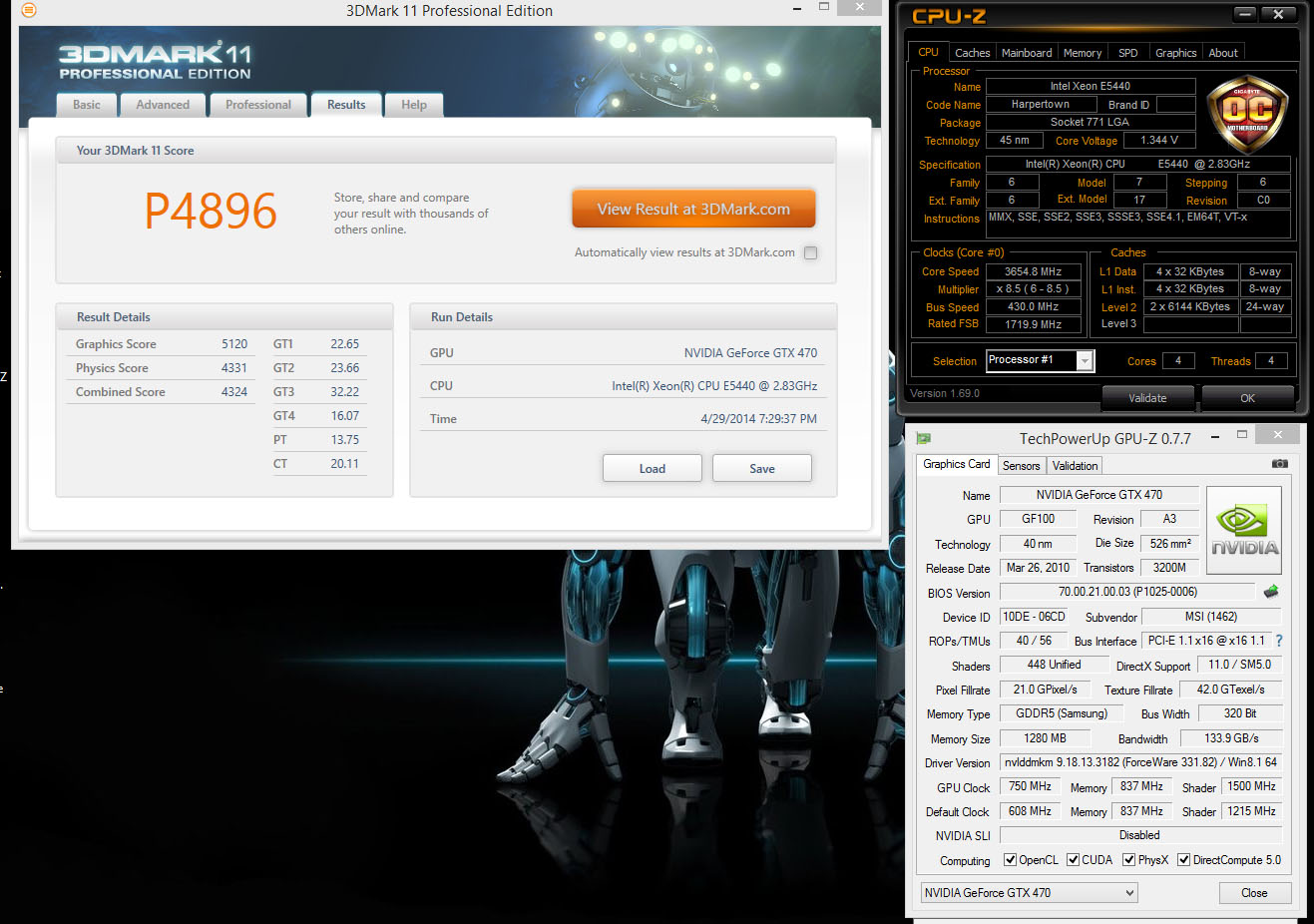Open the Mainboard tab in CPU-Z
The height and width of the screenshot is (924, 1314).
tap(1027, 53)
